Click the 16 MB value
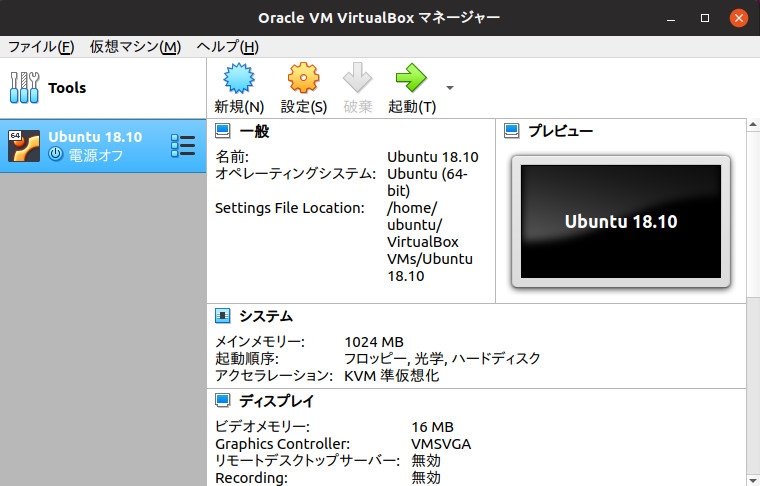The image size is (760, 486). click(x=432, y=427)
